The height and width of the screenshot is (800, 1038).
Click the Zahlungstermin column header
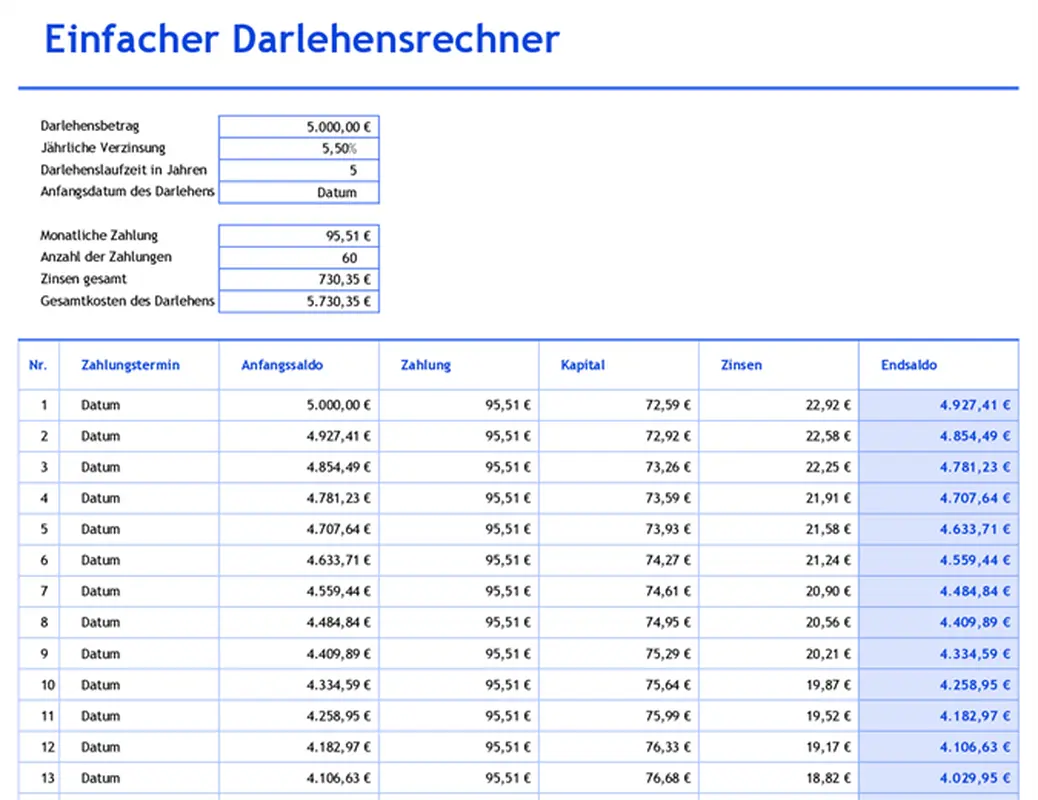[139, 365]
